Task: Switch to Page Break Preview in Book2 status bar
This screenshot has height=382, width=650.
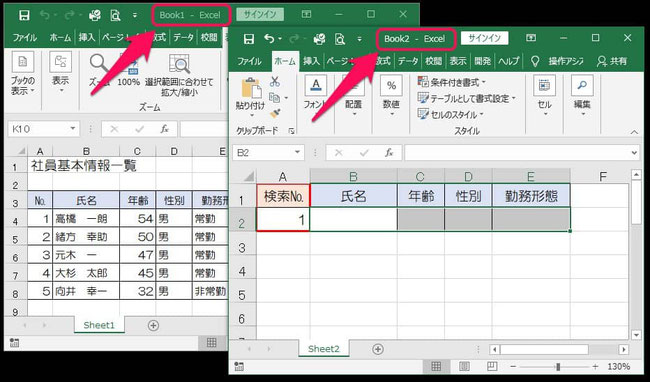Action: [x=492, y=366]
